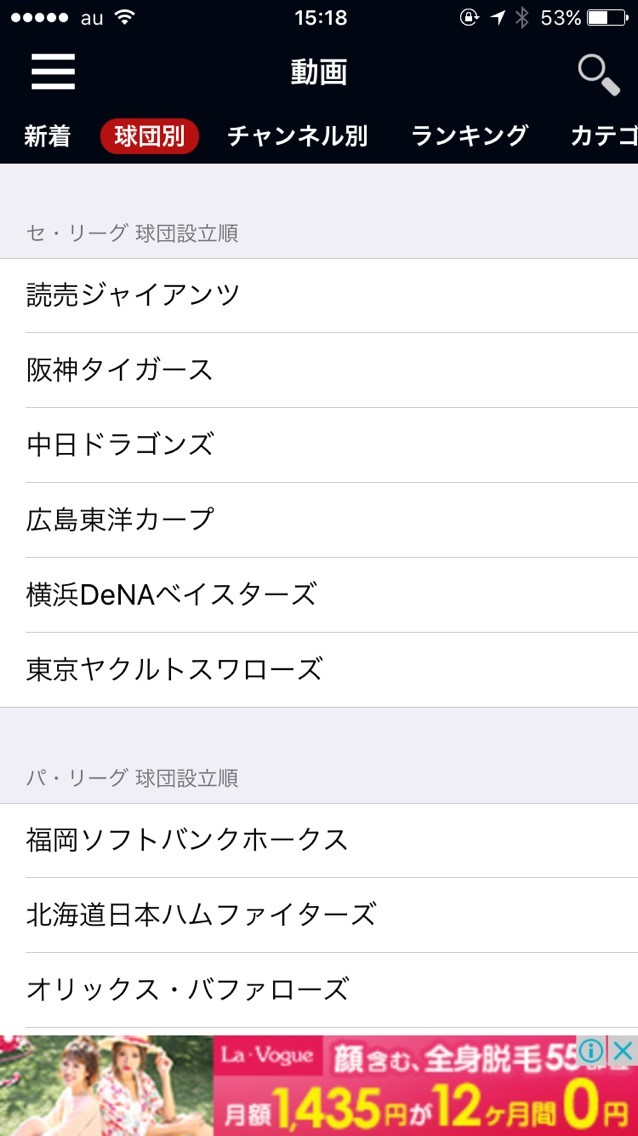Open the La Vogue advertisement banner

(x=300, y=1090)
